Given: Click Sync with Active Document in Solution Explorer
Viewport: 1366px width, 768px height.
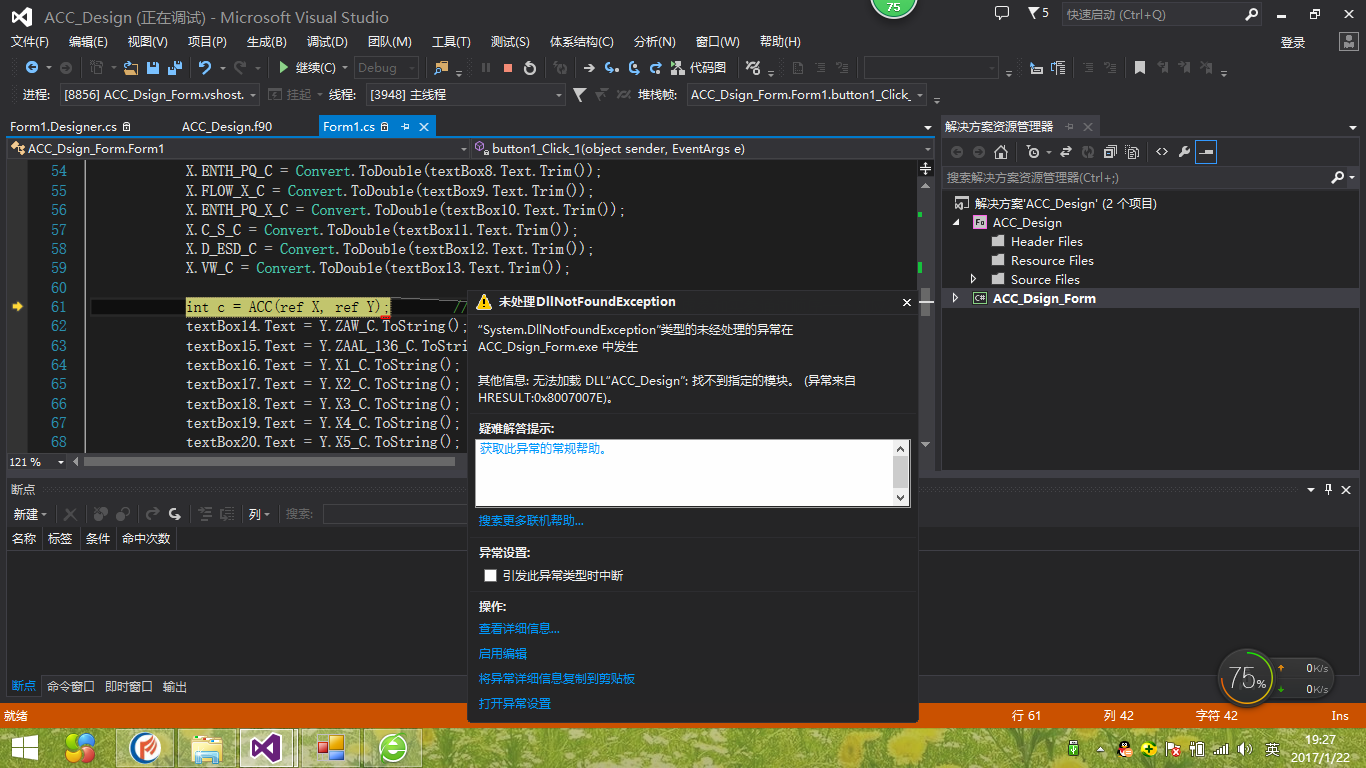Looking at the screenshot, I should pos(1066,152).
